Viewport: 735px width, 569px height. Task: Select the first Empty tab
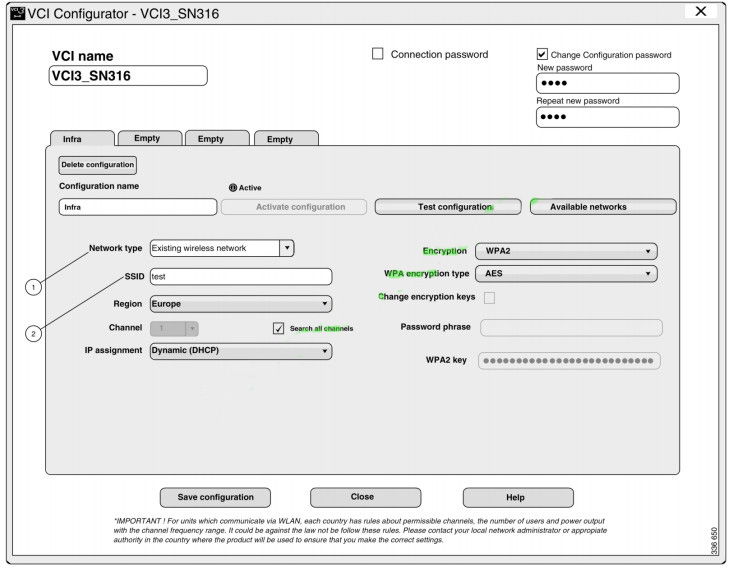(150, 138)
